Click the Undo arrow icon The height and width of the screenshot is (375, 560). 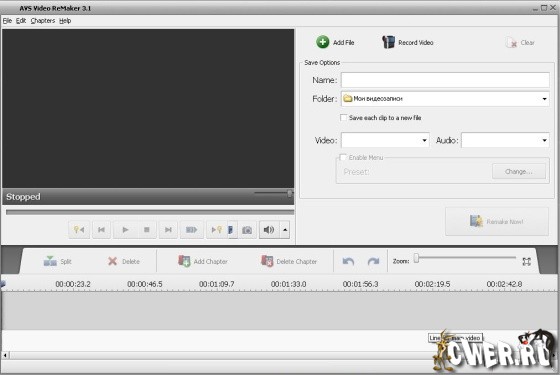(x=348, y=261)
